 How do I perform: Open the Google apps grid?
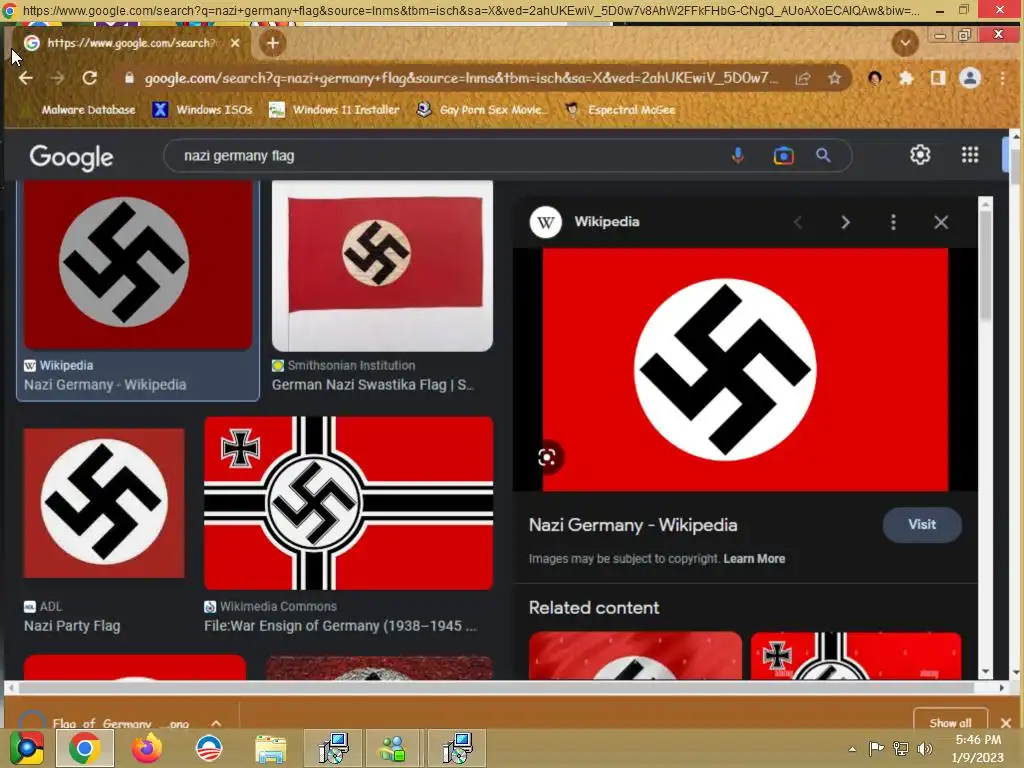[970, 155]
